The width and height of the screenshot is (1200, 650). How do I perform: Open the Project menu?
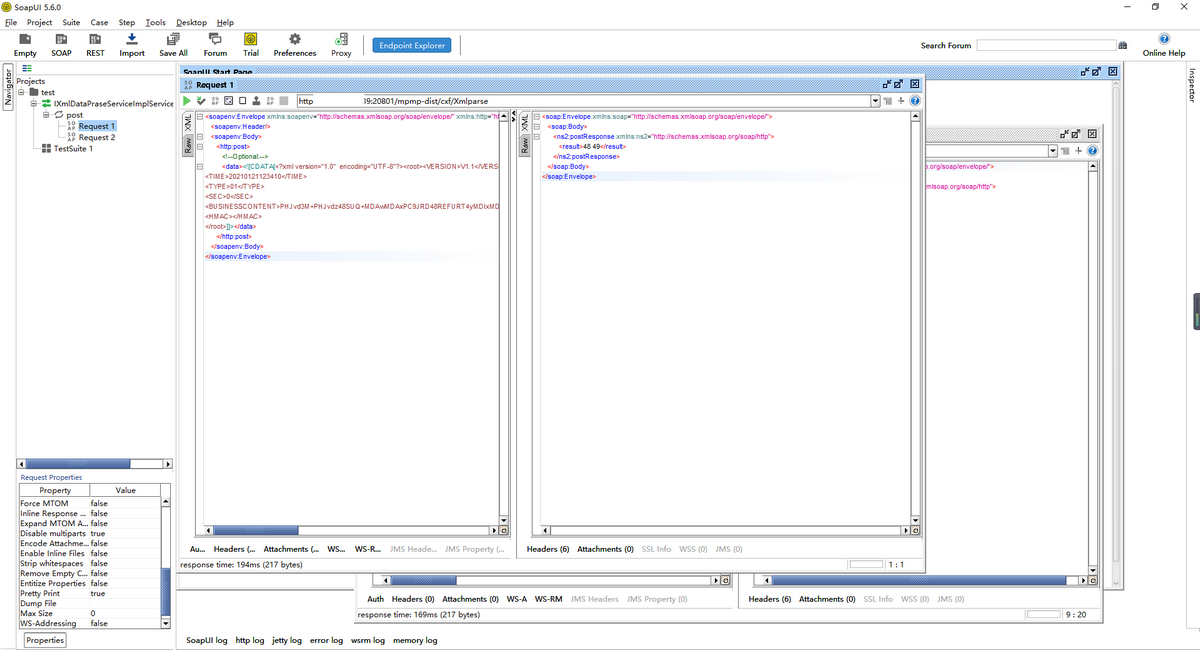[40, 22]
